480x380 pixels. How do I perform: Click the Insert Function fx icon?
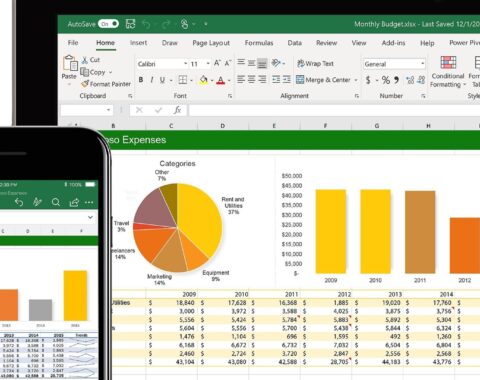pyautogui.click(x=177, y=110)
